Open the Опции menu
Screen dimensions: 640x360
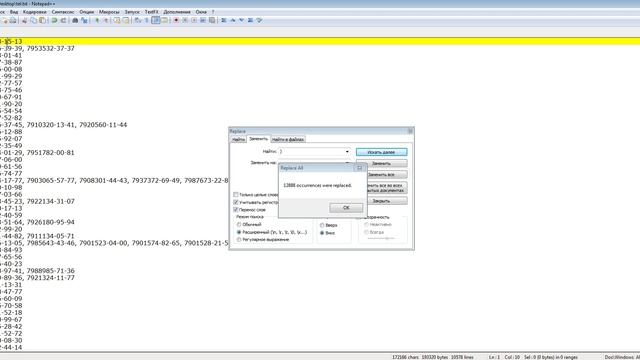point(87,12)
